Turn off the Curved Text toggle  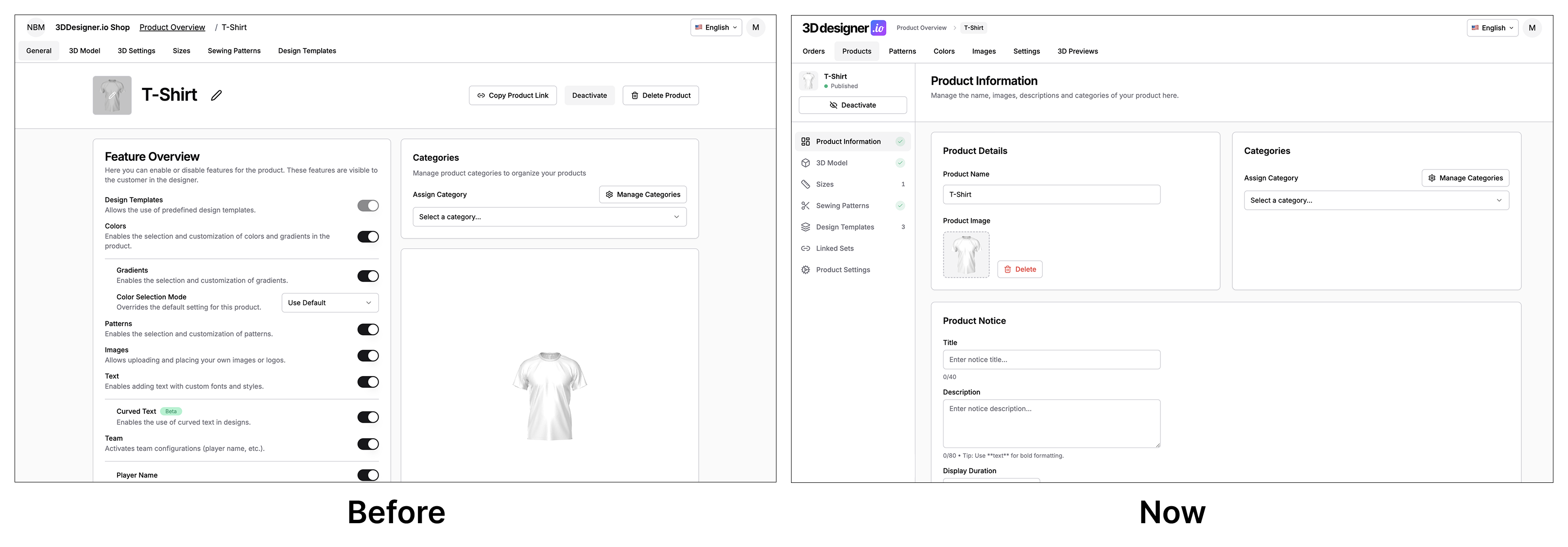tap(368, 417)
